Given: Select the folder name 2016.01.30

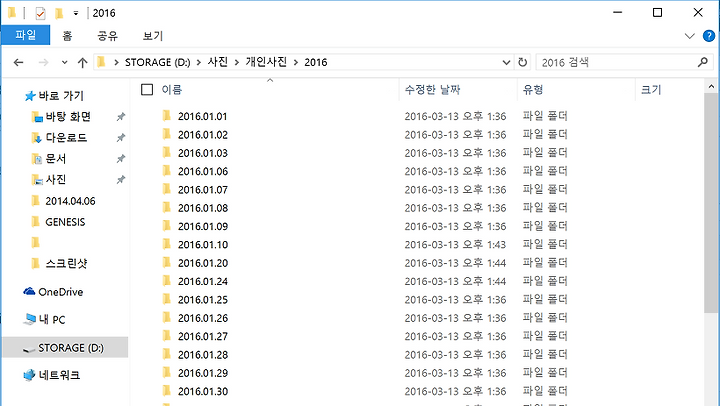Looking at the screenshot, I should click(203, 392).
